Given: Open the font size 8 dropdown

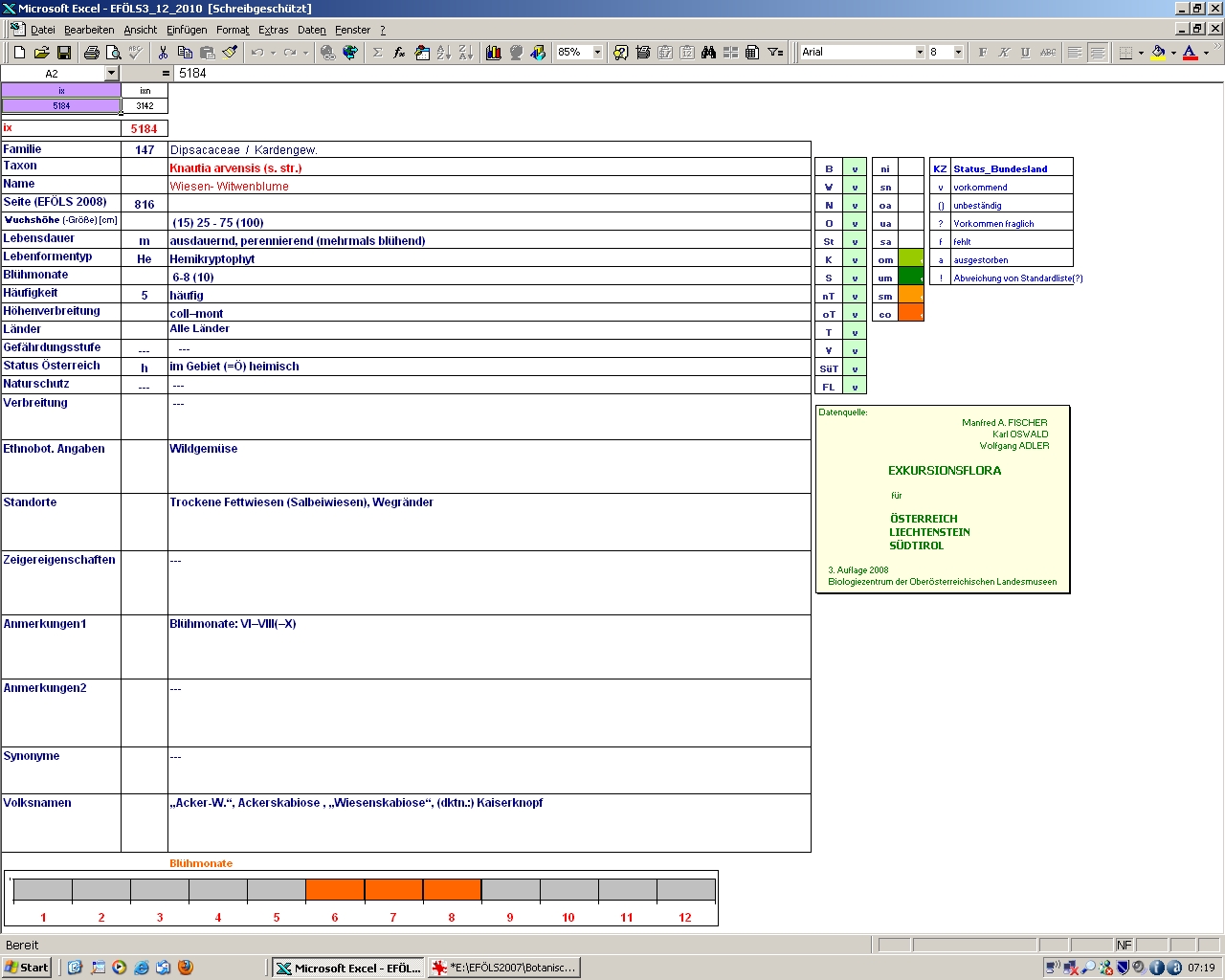Looking at the screenshot, I should [958, 53].
